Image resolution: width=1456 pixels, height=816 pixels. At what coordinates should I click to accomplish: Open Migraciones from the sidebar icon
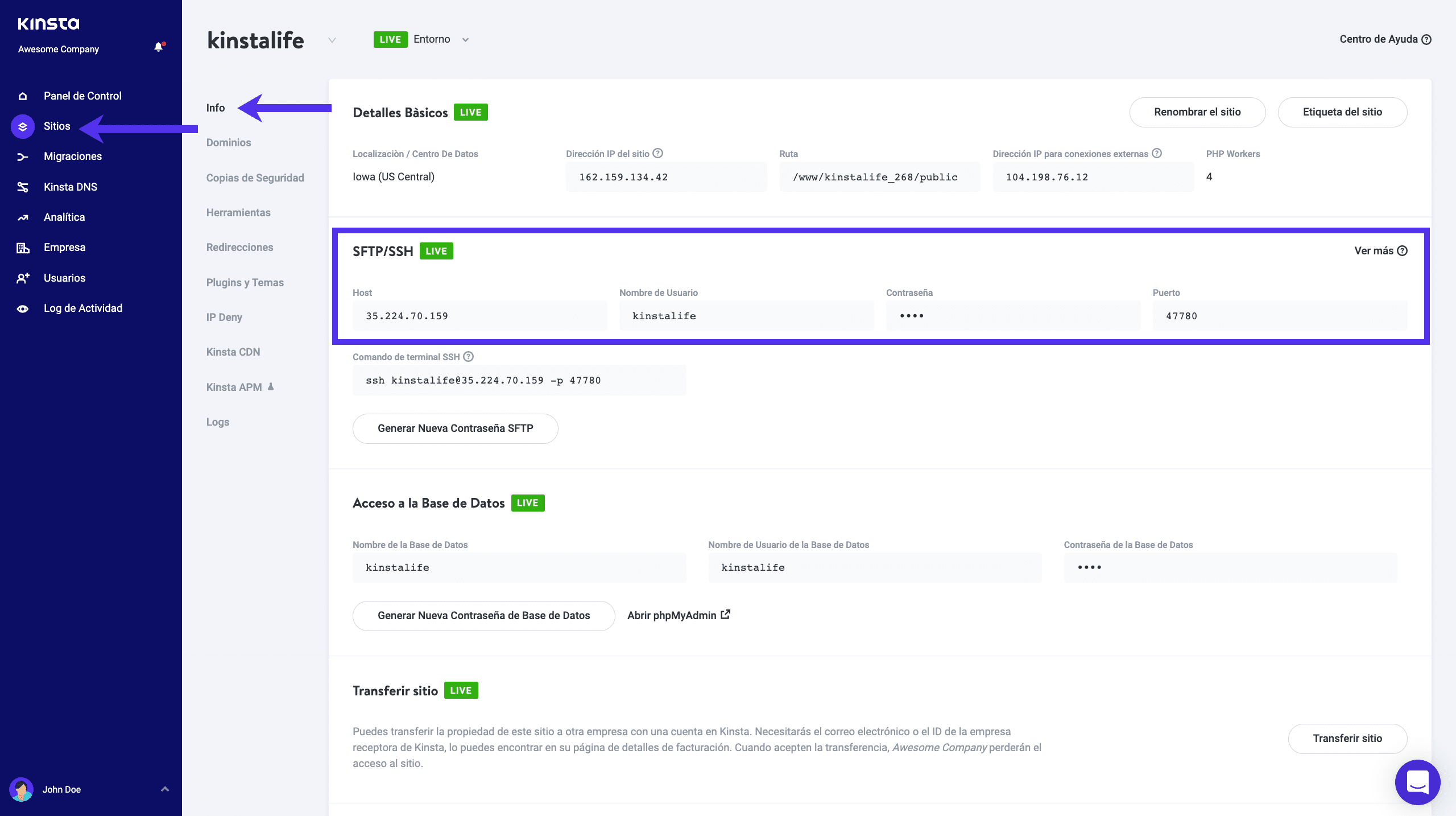[x=23, y=156]
